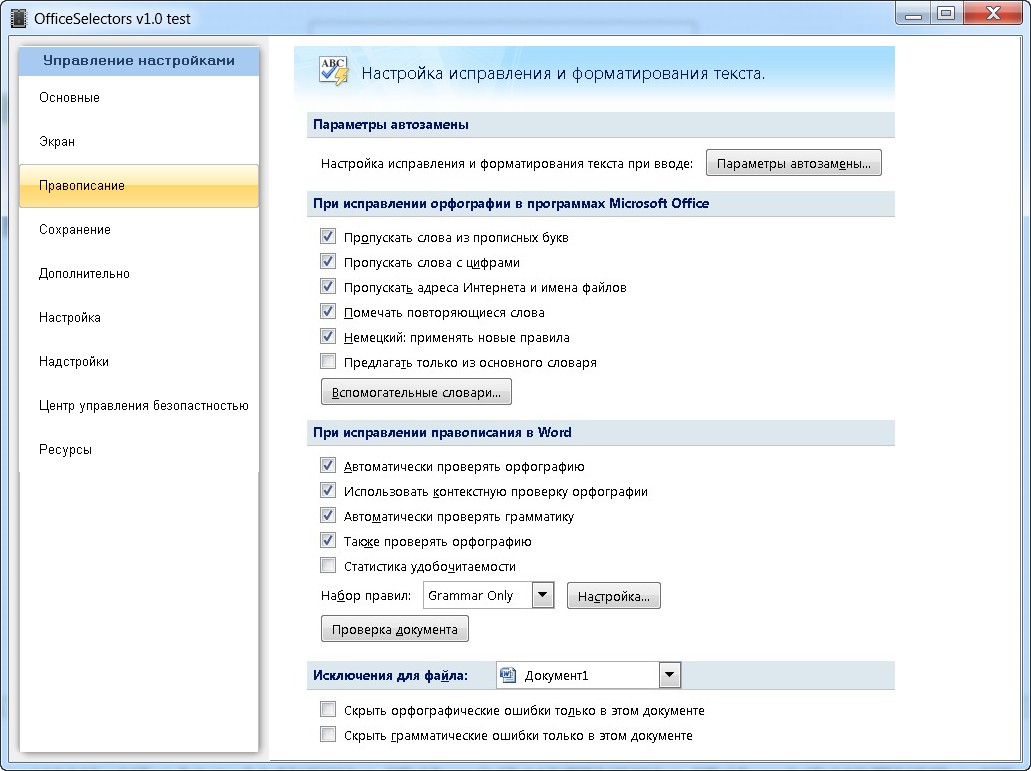This screenshot has width=1031, height=771.
Task: Toggle Немецкий: применять новые правила
Action: pos(328,337)
